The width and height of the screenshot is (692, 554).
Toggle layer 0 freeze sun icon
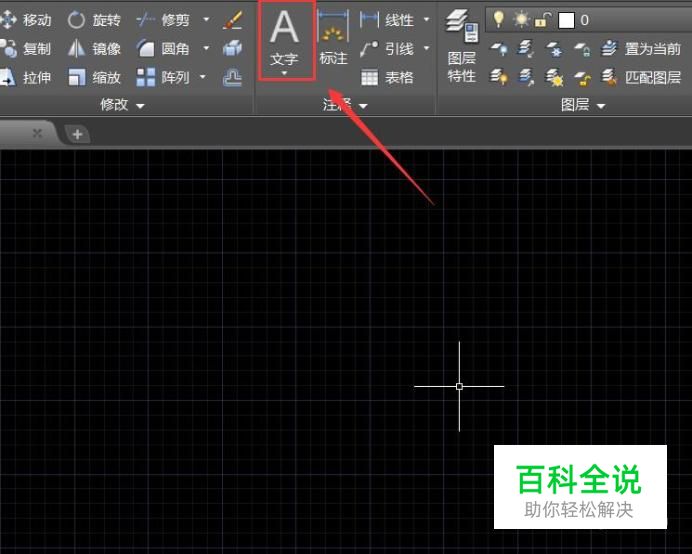click(521, 20)
